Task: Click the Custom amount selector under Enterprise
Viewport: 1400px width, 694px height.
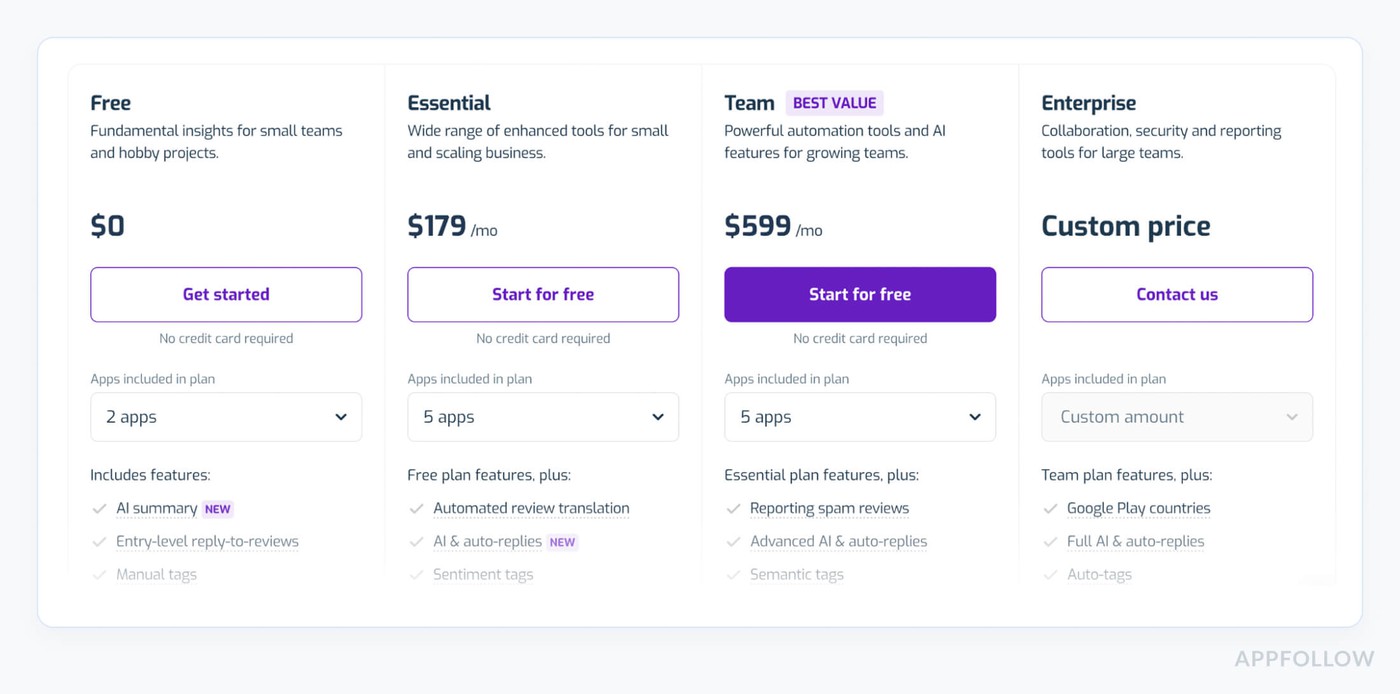Action: [x=1177, y=417]
